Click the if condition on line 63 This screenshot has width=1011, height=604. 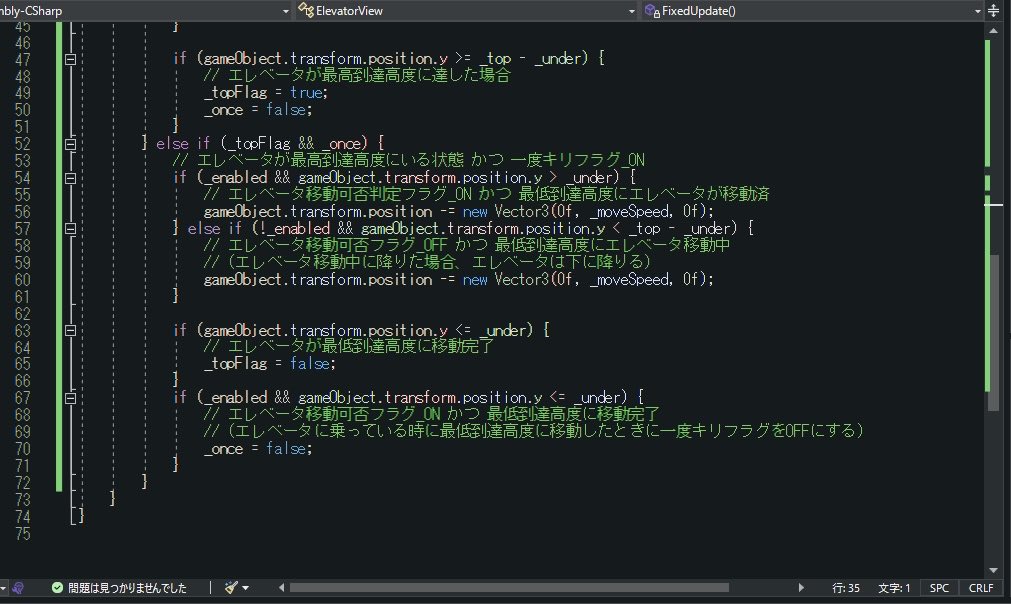click(x=353, y=330)
